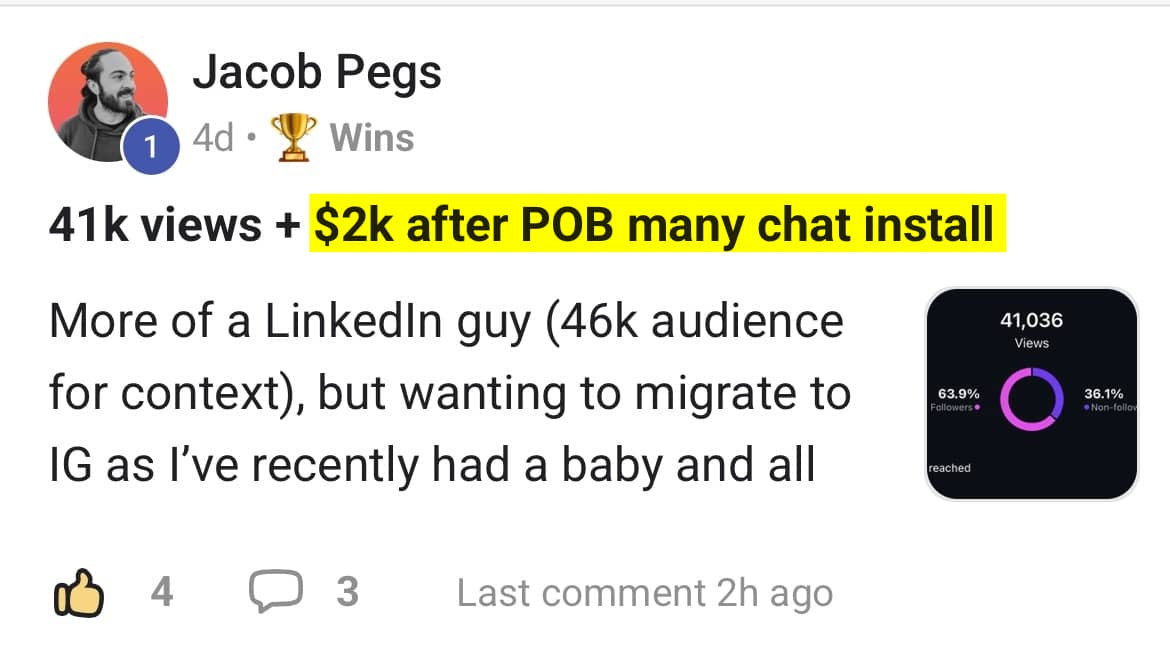The height and width of the screenshot is (665, 1170).
Task: Click the 63.9% Followers stat
Action: point(957,399)
